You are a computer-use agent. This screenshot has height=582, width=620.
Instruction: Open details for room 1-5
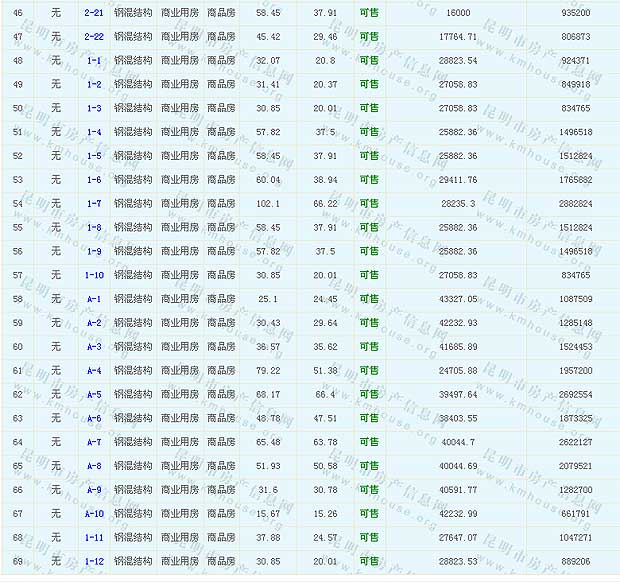[x=94, y=156]
